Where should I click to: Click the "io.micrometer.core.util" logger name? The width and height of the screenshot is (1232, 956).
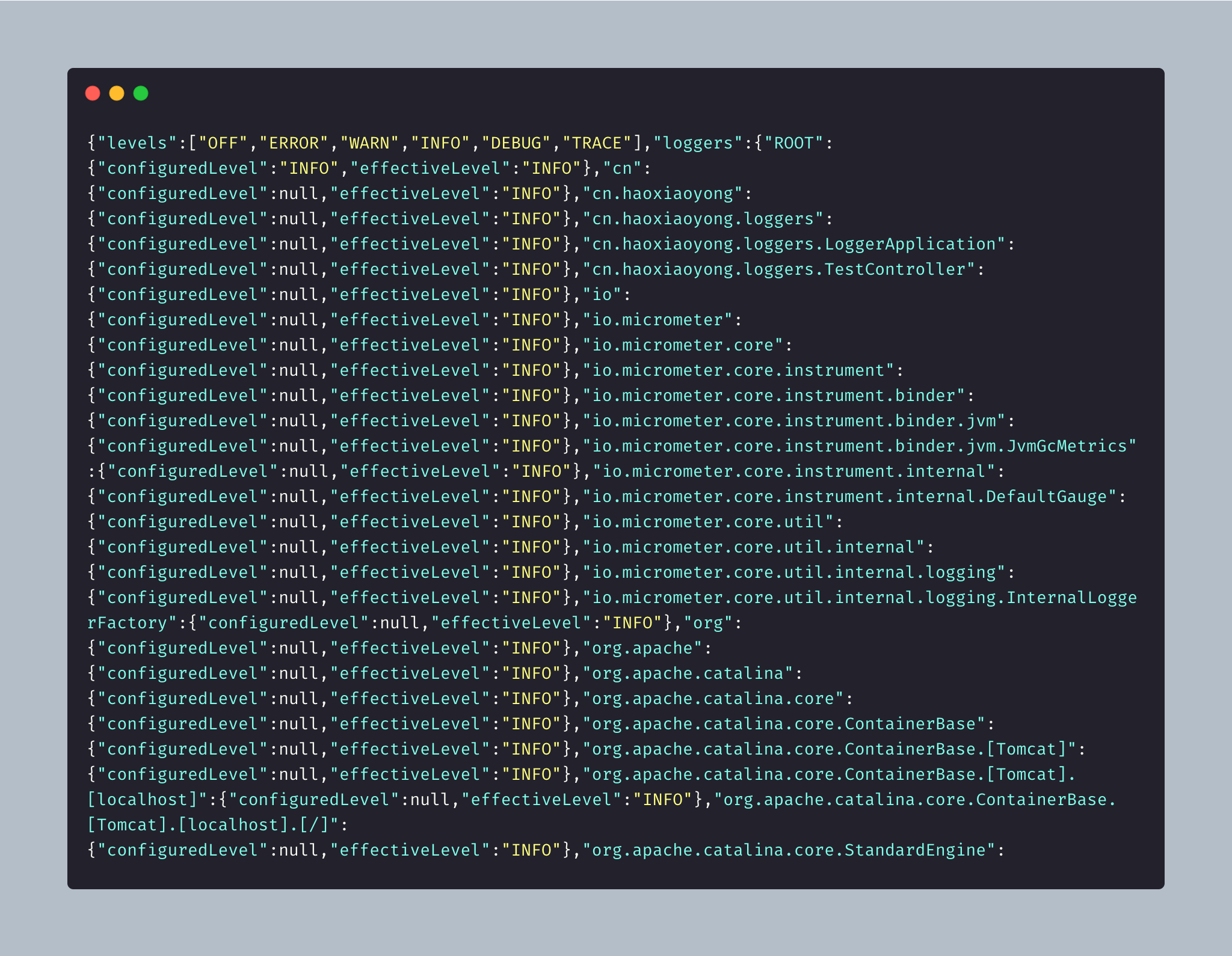click(709, 522)
